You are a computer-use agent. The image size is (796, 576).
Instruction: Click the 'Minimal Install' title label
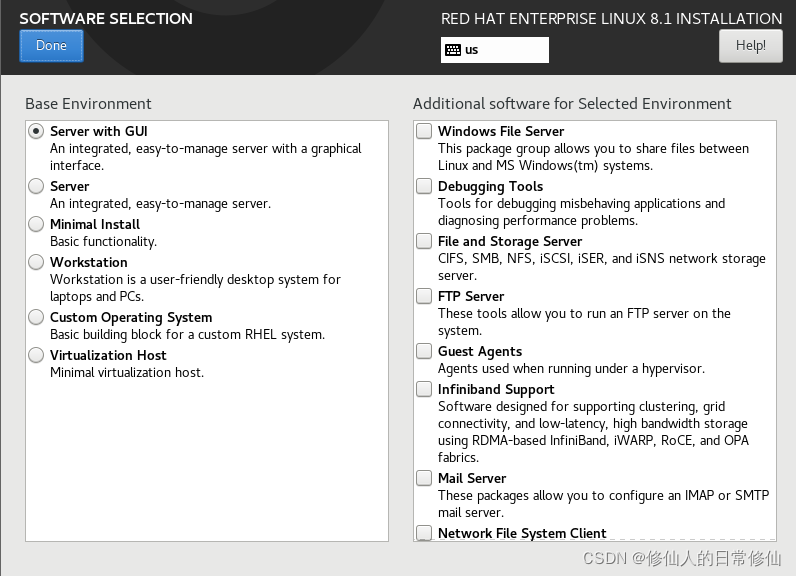click(x=95, y=224)
